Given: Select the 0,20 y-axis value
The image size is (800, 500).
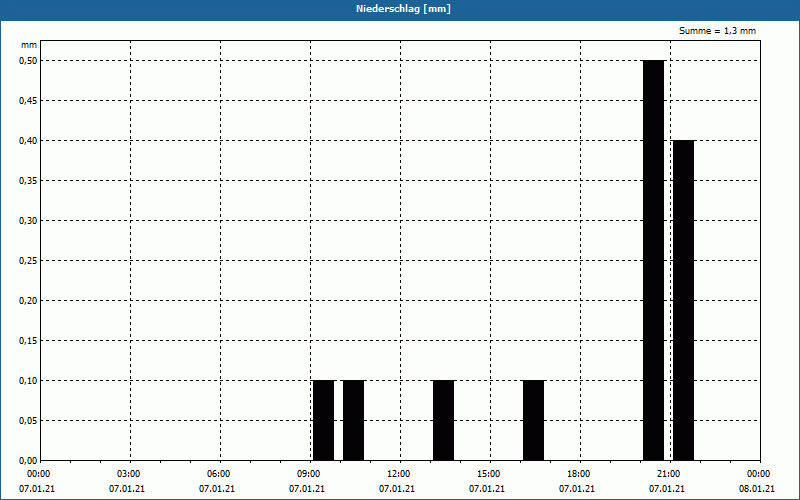Looking at the screenshot, I should point(28,301).
